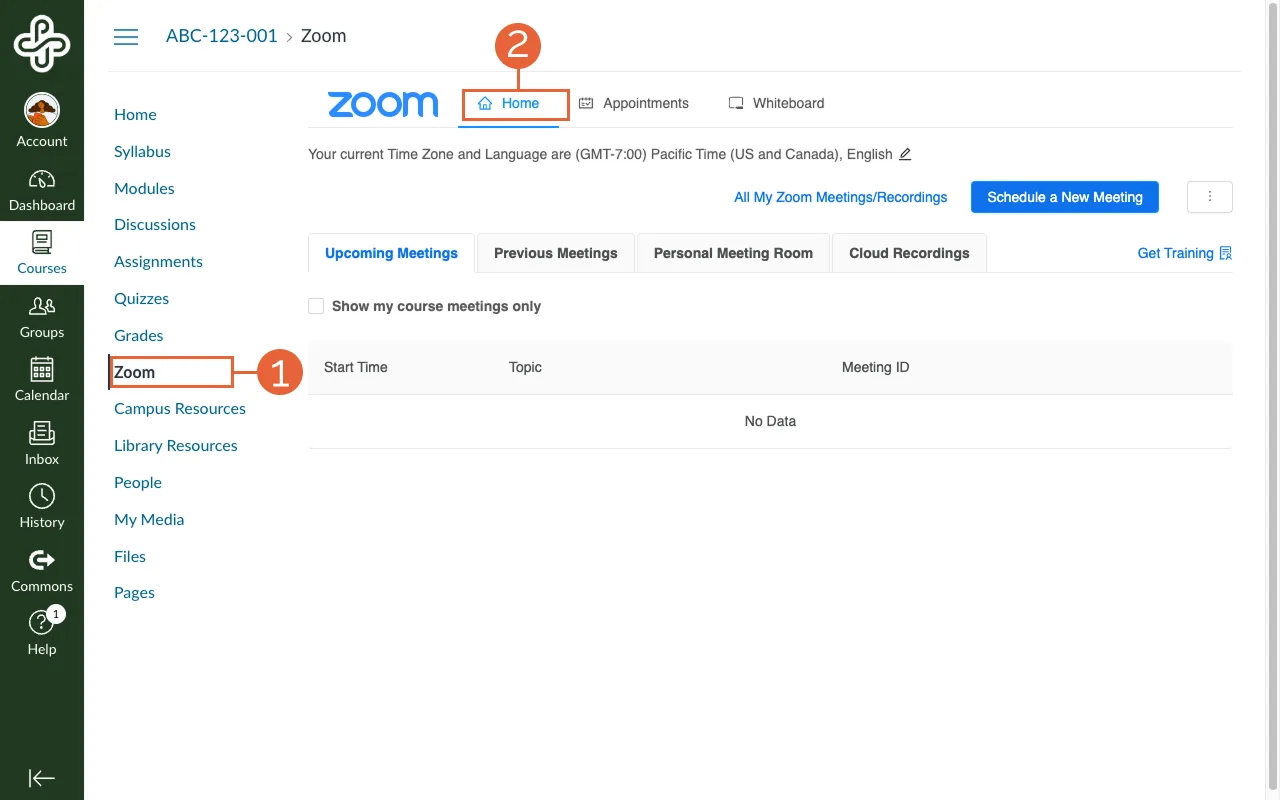The width and height of the screenshot is (1280, 800).
Task: Open the Syllabus course link
Action: point(142,152)
